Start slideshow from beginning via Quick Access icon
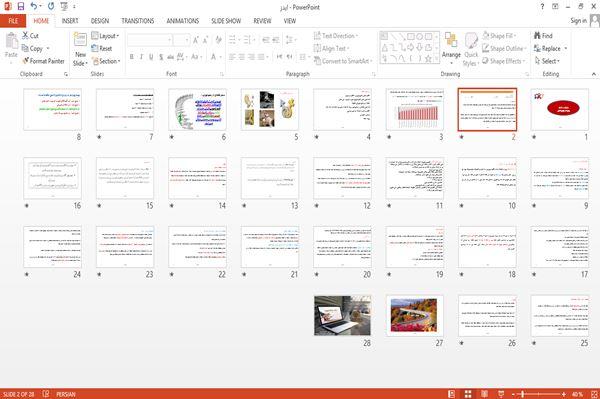600x399 pixels. (64, 6)
